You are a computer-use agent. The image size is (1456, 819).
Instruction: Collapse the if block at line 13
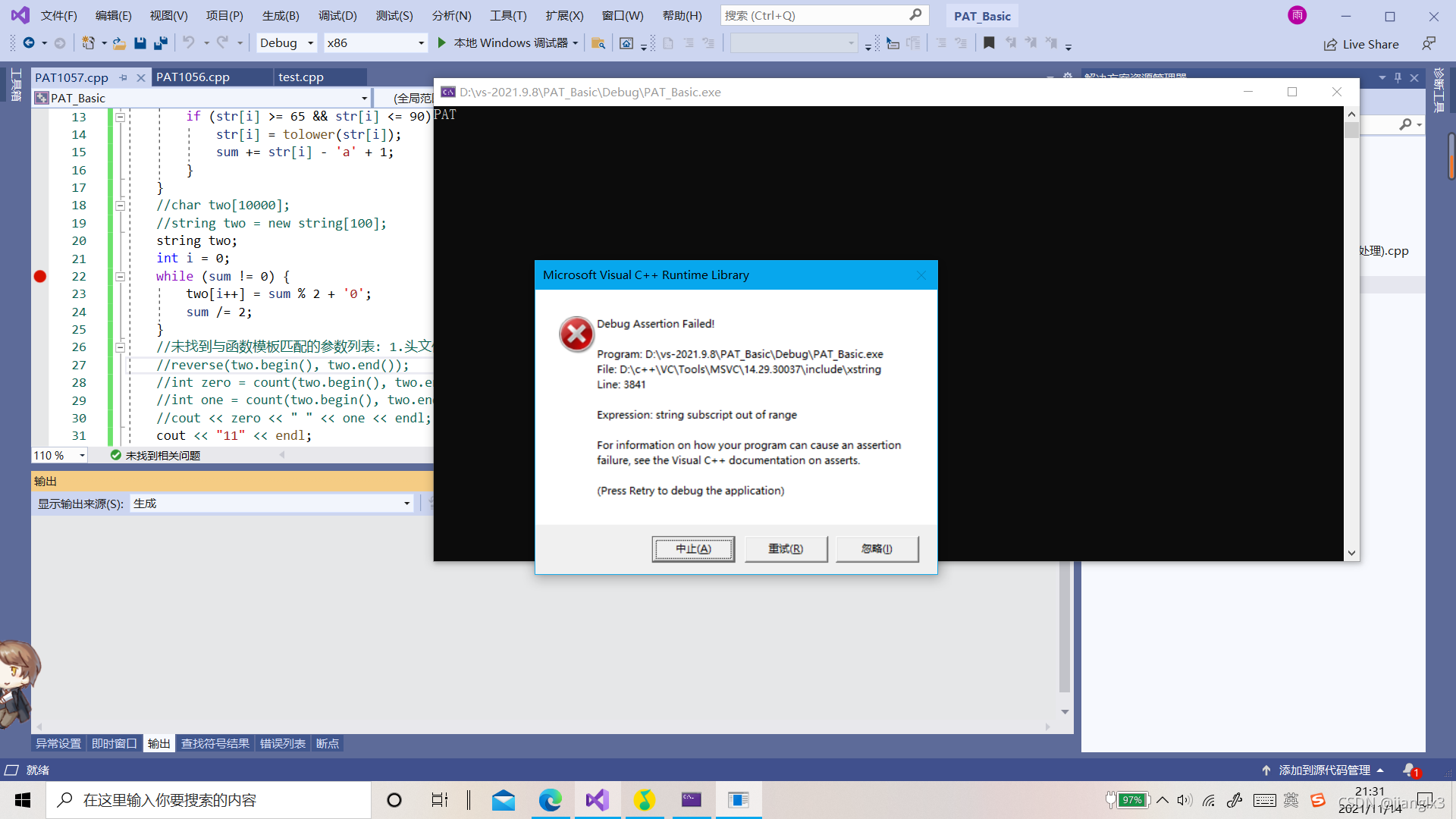120,117
